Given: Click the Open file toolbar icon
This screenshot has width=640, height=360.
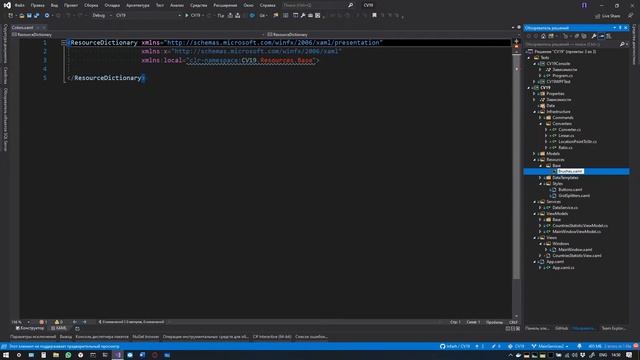Looking at the screenshot, I should click(22, 16).
